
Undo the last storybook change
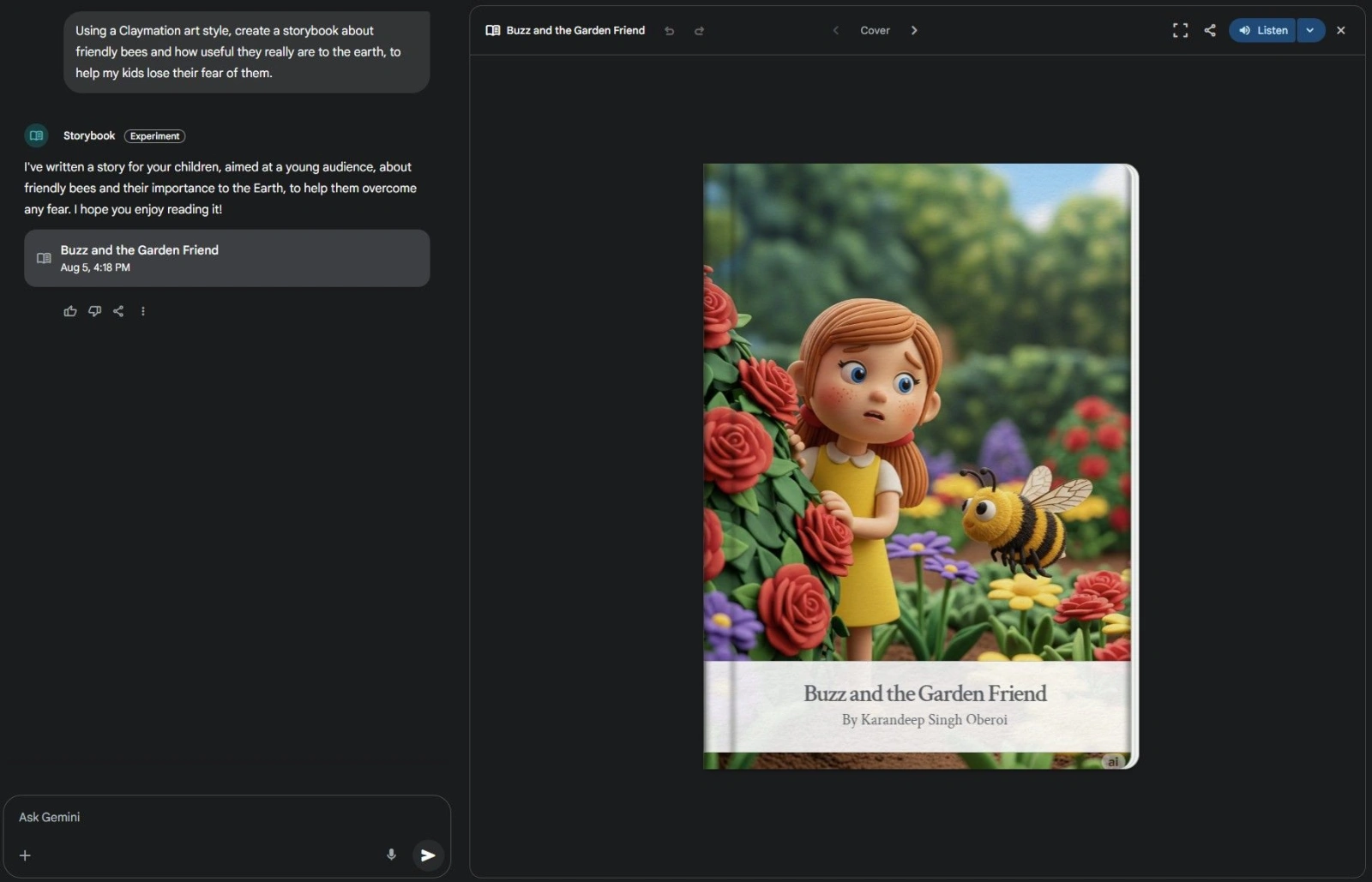670,31
